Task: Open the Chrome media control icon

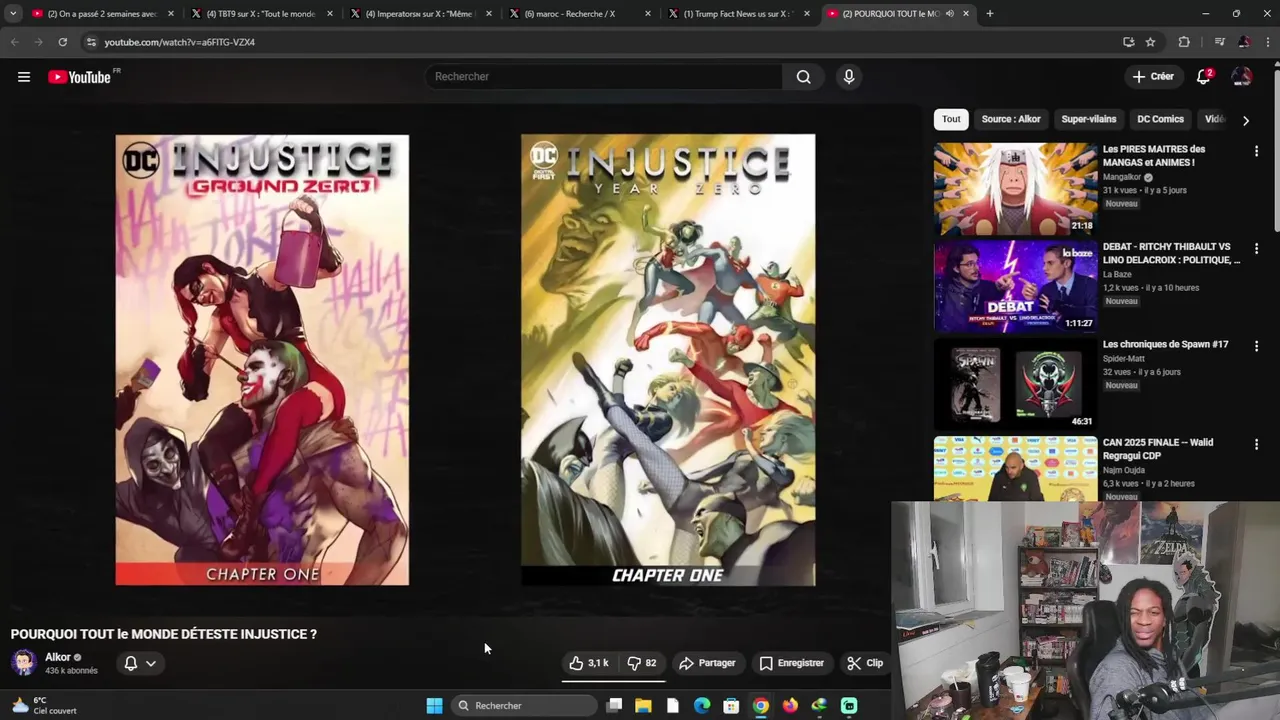Action: (x=1219, y=42)
